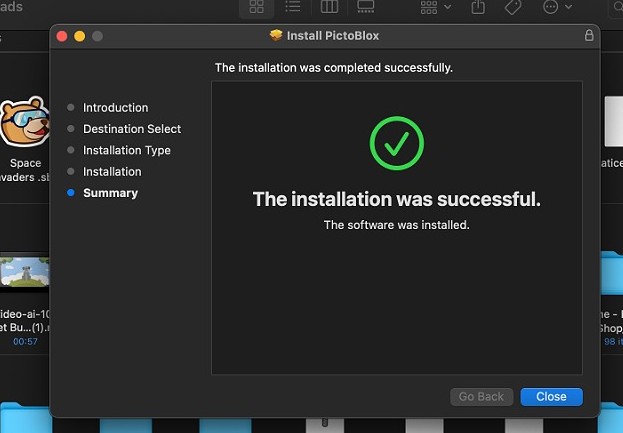
Task: Close the PictoBlox installer with Close button
Action: [551, 396]
